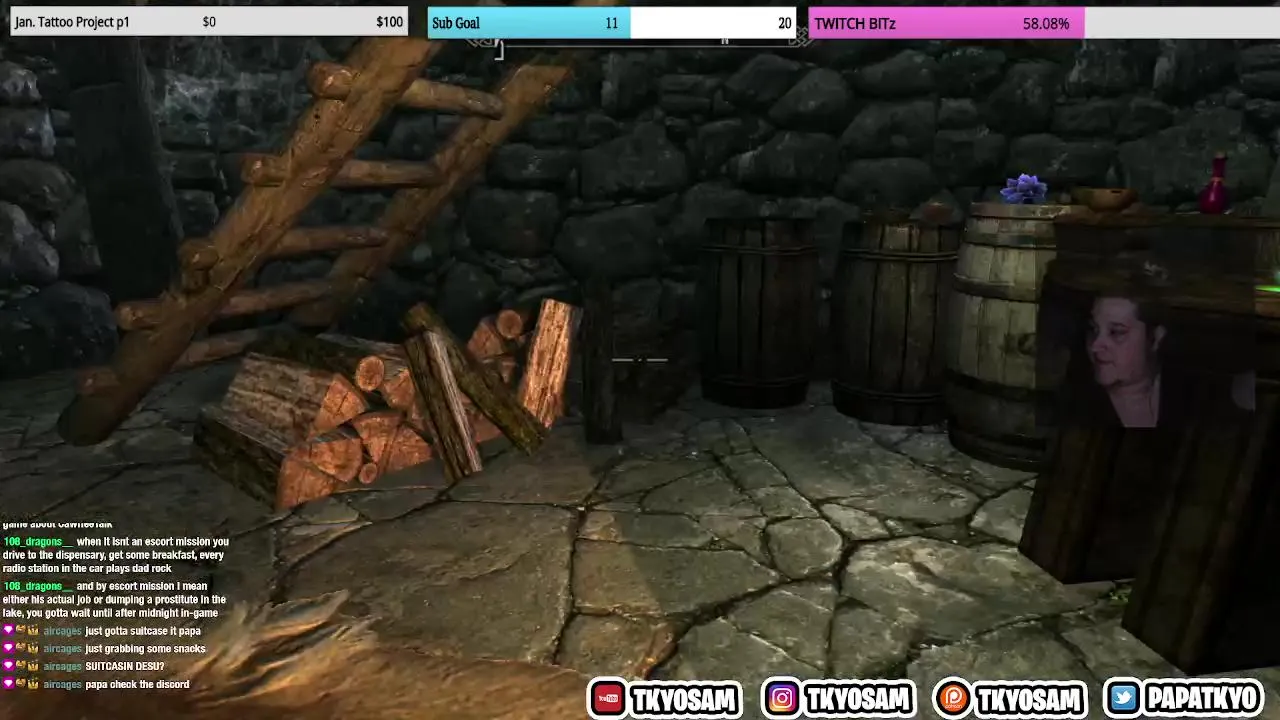Click the '58.08%' bits percentage
Image resolution: width=1280 pixels, height=720 pixels.
tap(1046, 23)
